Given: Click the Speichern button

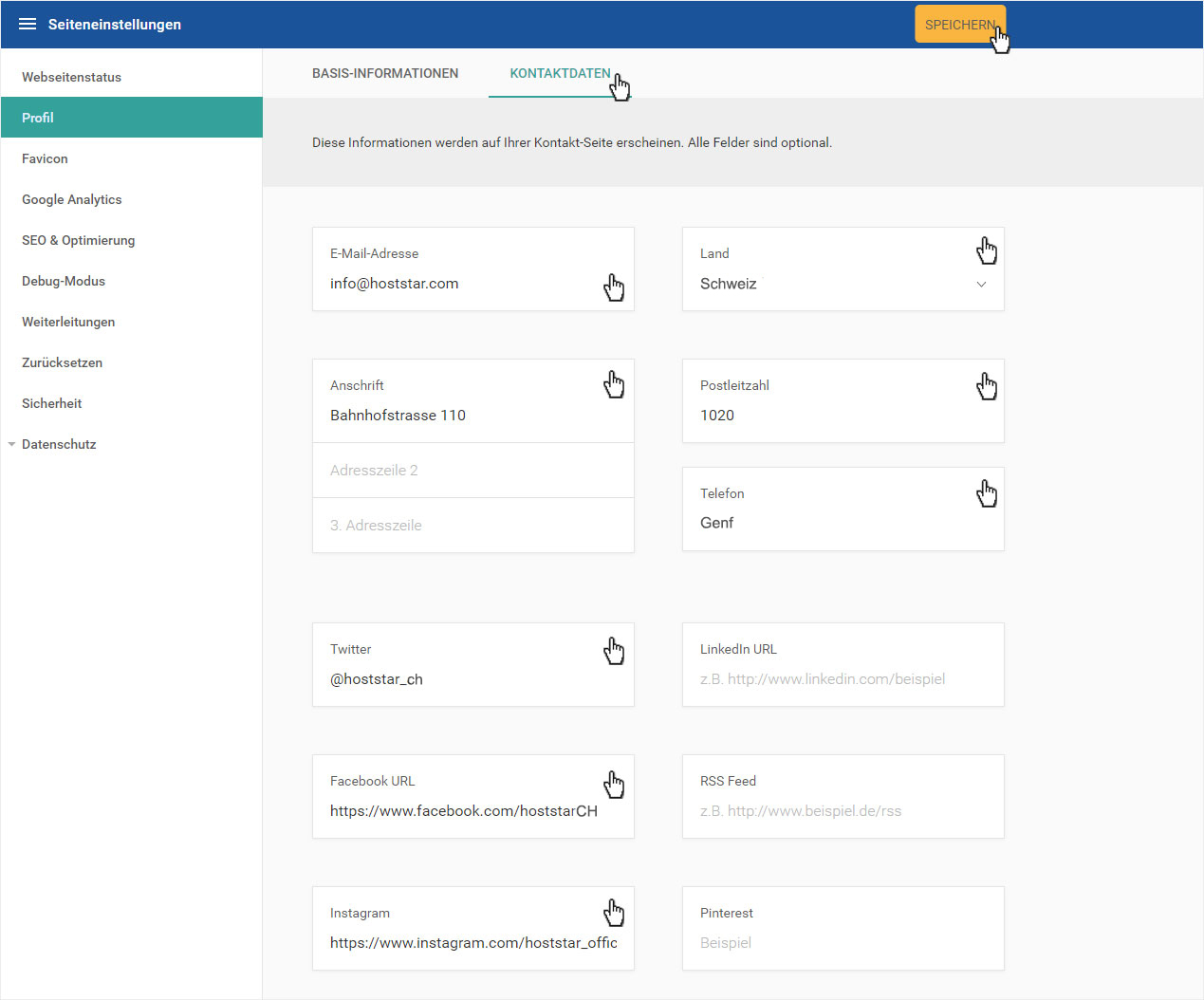Looking at the screenshot, I should (960, 25).
